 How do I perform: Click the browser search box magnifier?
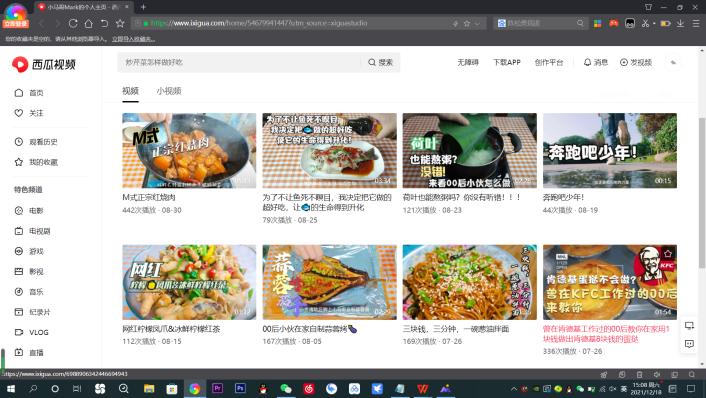point(580,23)
